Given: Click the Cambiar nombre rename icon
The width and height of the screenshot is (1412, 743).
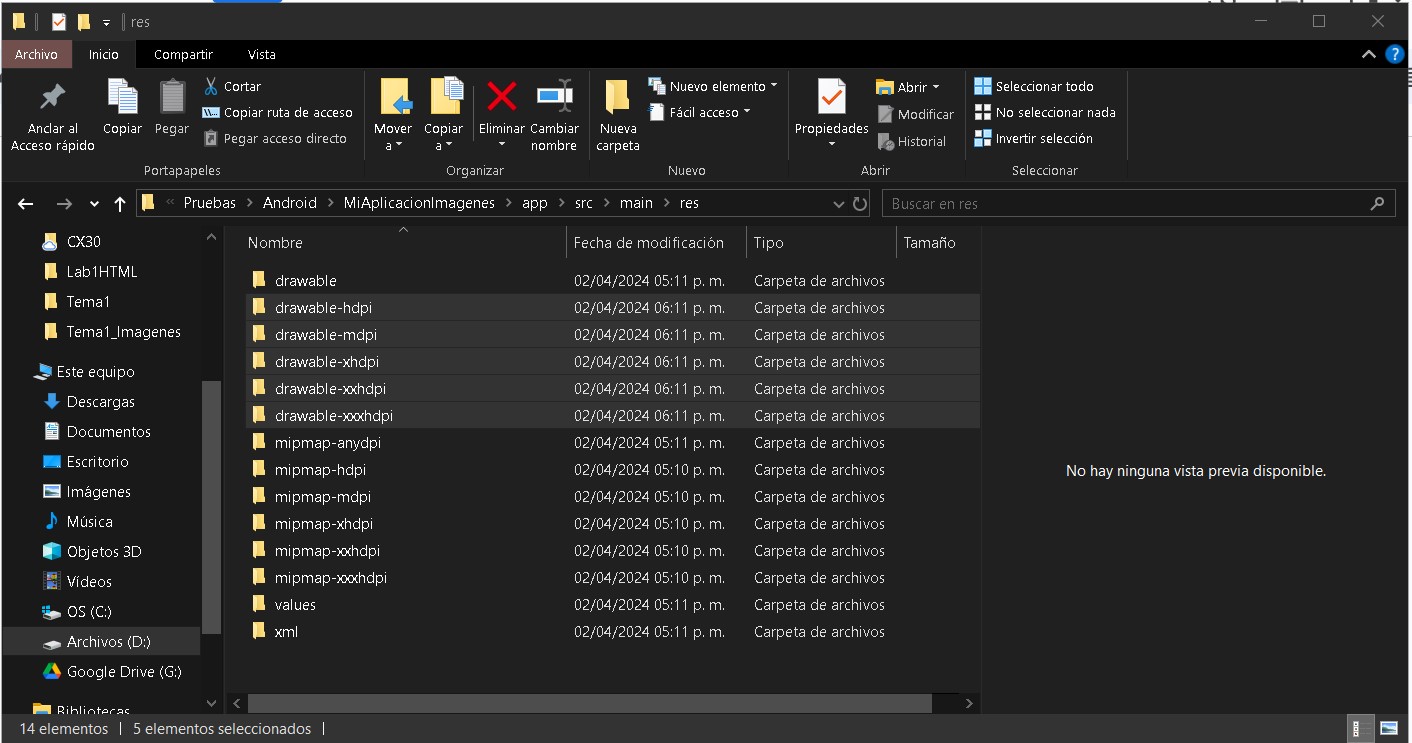Looking at the screenshot, I should coord(554,97).
